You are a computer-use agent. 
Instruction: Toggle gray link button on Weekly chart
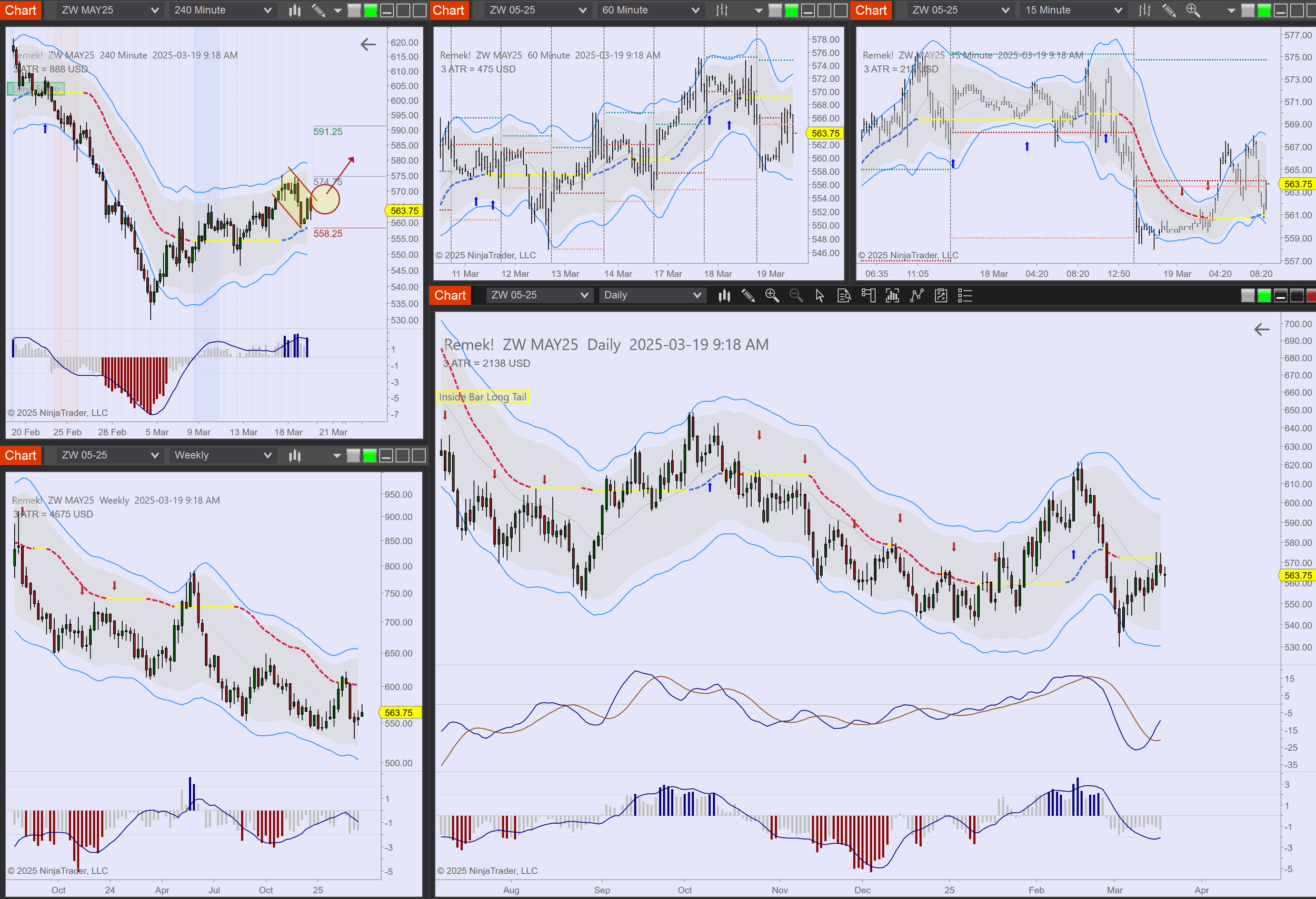(x=353, y=455)
